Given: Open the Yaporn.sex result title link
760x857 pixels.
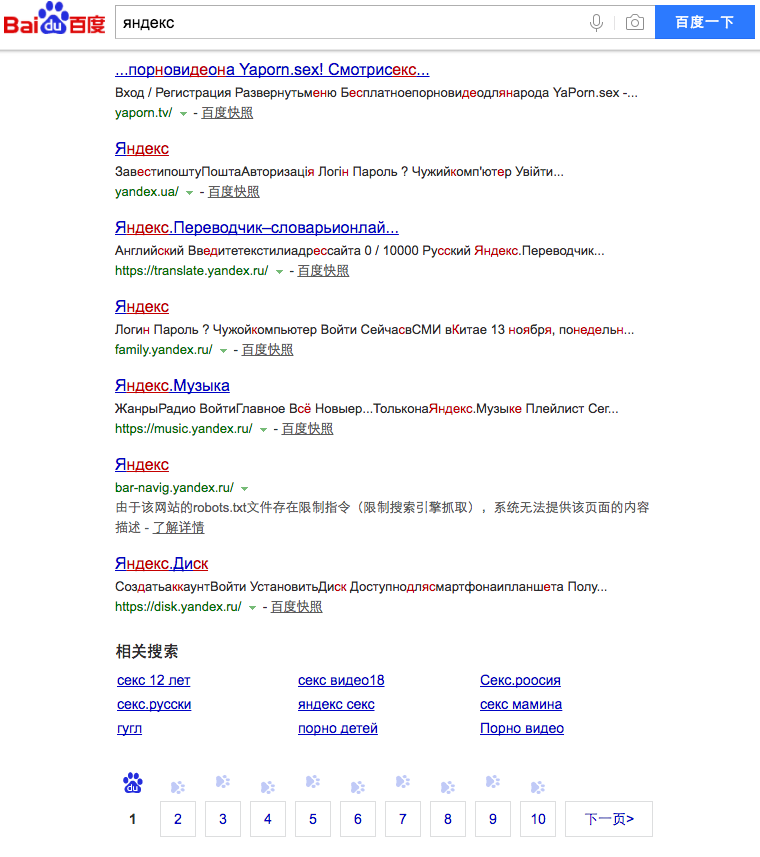Looking at the screenshot, I should click(272, 69).
